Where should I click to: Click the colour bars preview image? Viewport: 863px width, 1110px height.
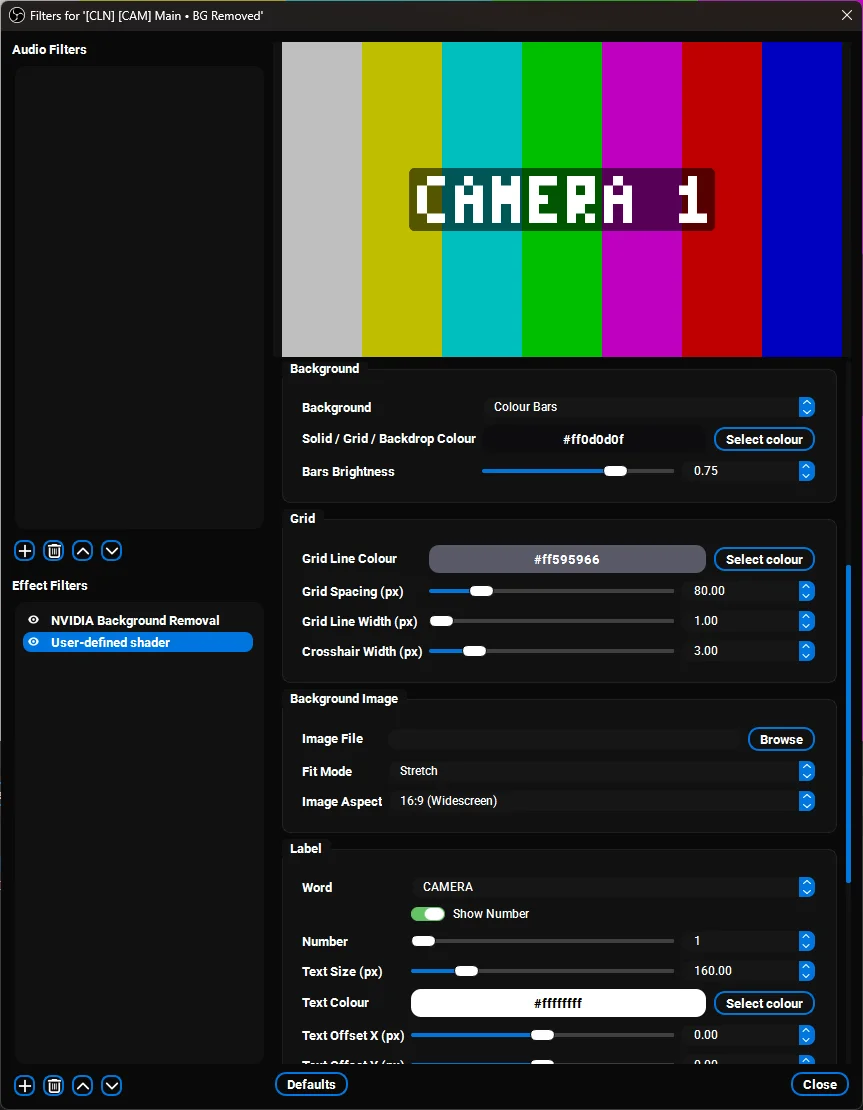(562, 199)
